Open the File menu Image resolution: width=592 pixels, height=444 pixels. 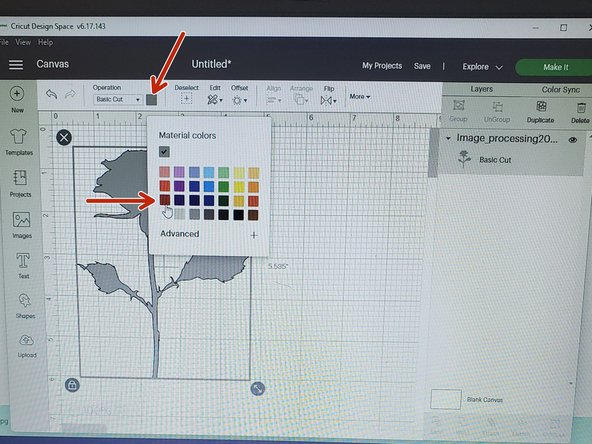(x=4, y=42)
